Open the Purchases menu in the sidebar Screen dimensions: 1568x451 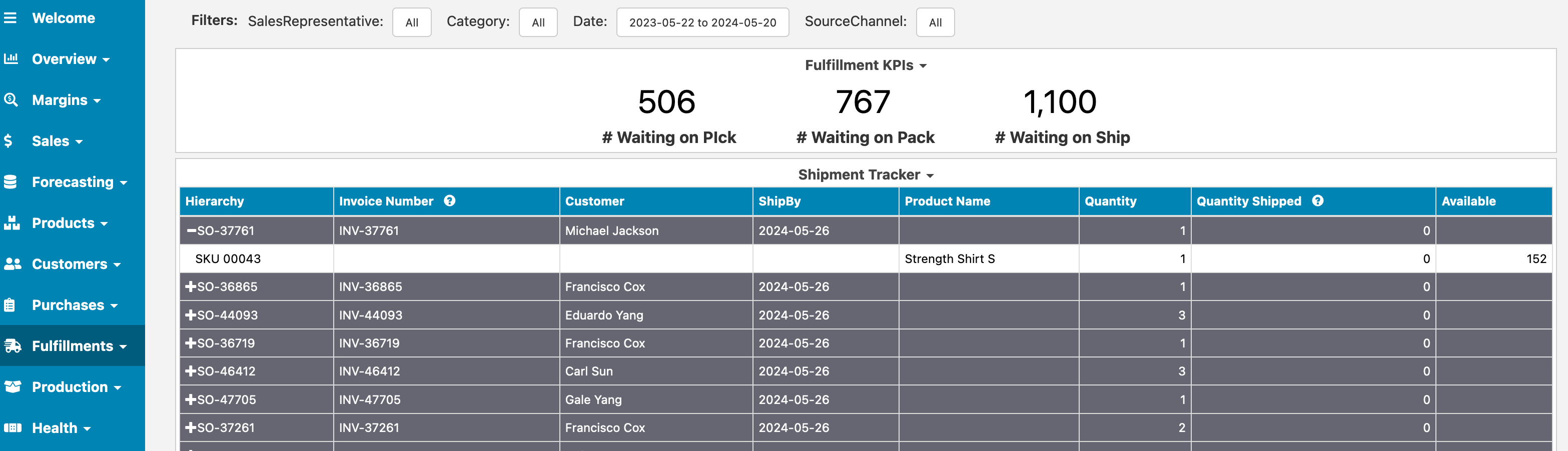(x=74, y=305)
